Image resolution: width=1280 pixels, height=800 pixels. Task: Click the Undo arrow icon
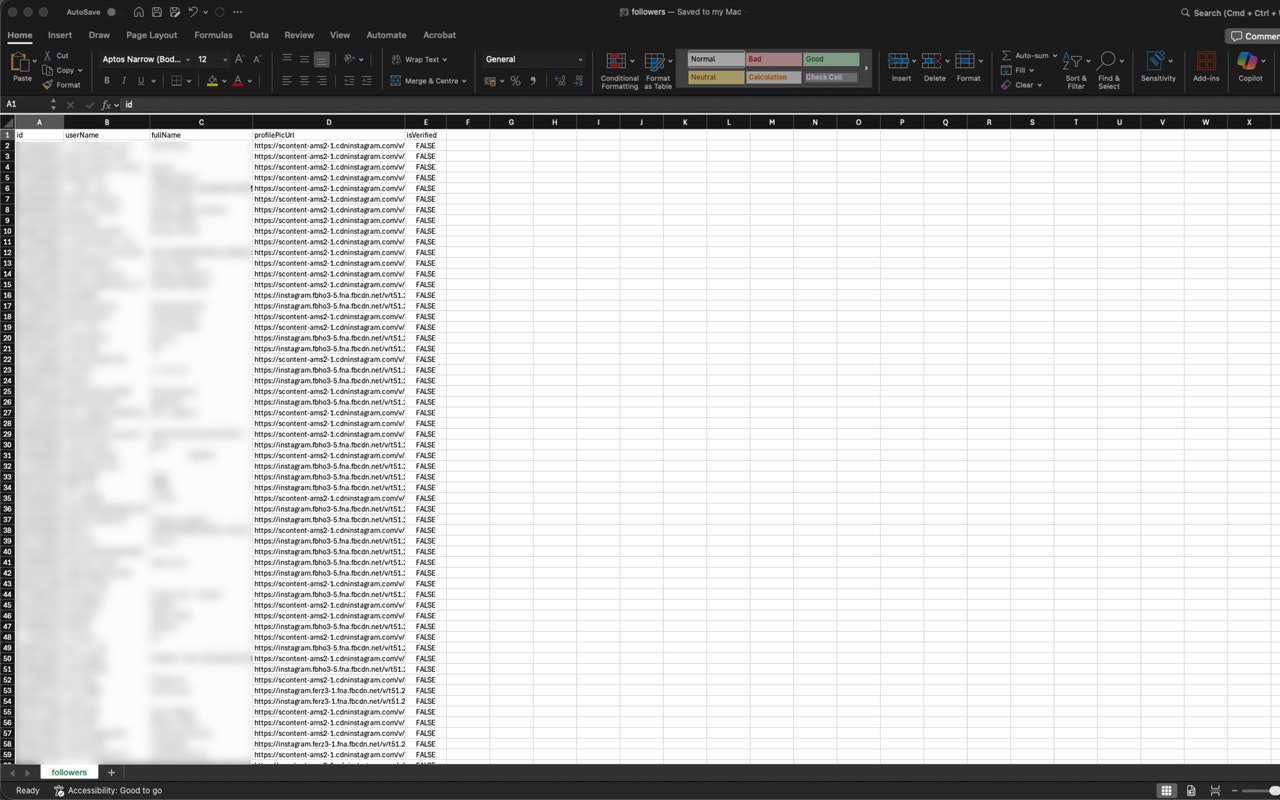coord(193,12)
